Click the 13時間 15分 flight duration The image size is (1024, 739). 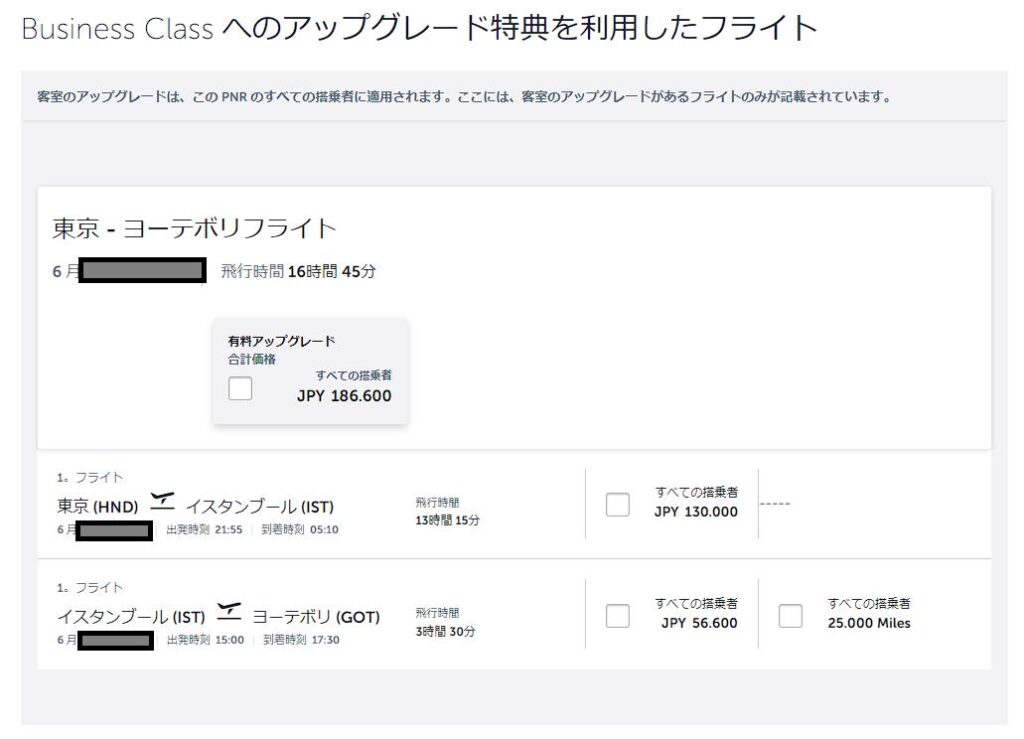447,520
